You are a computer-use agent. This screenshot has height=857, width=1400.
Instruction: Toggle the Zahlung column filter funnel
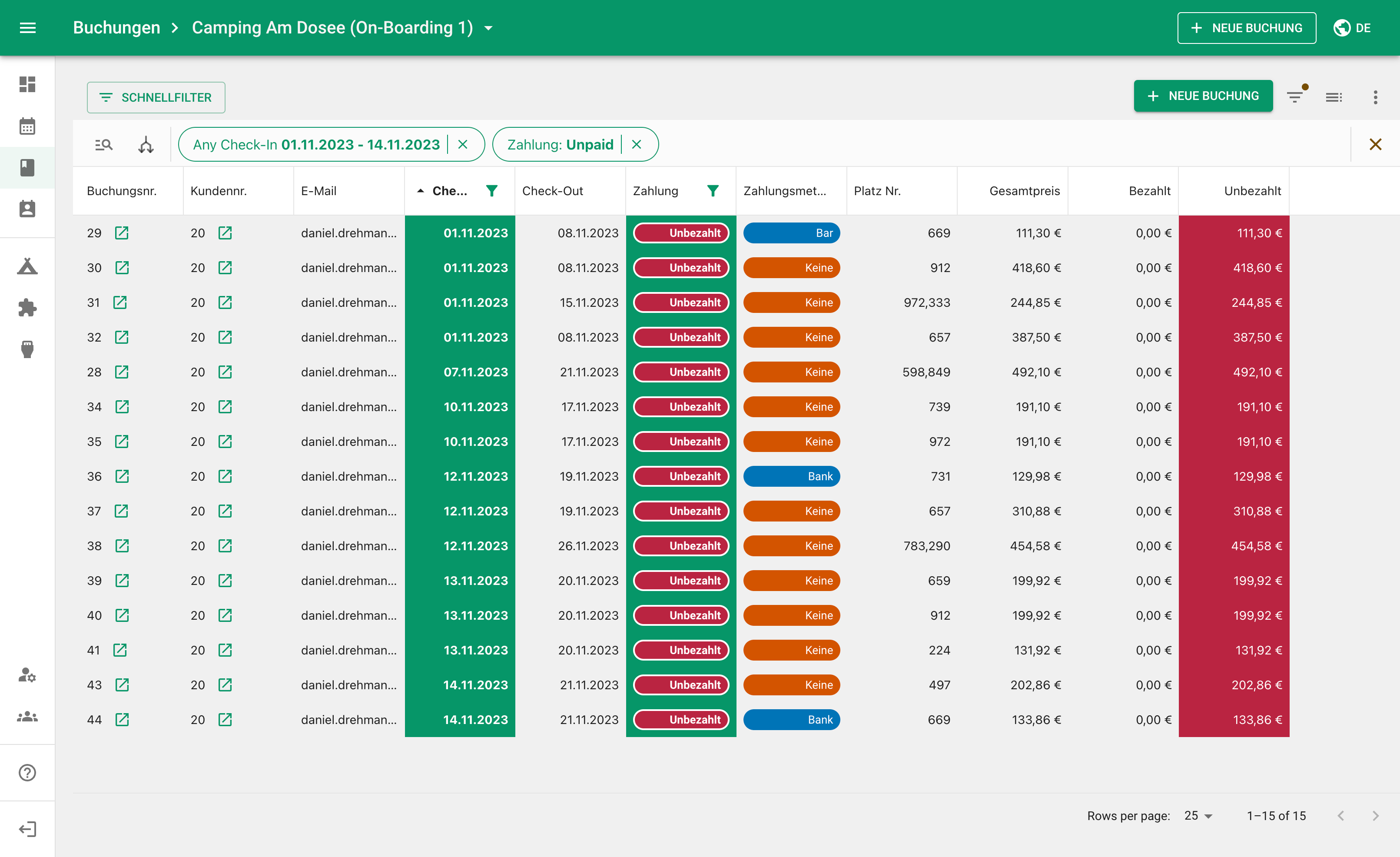[x=713, y=191]
